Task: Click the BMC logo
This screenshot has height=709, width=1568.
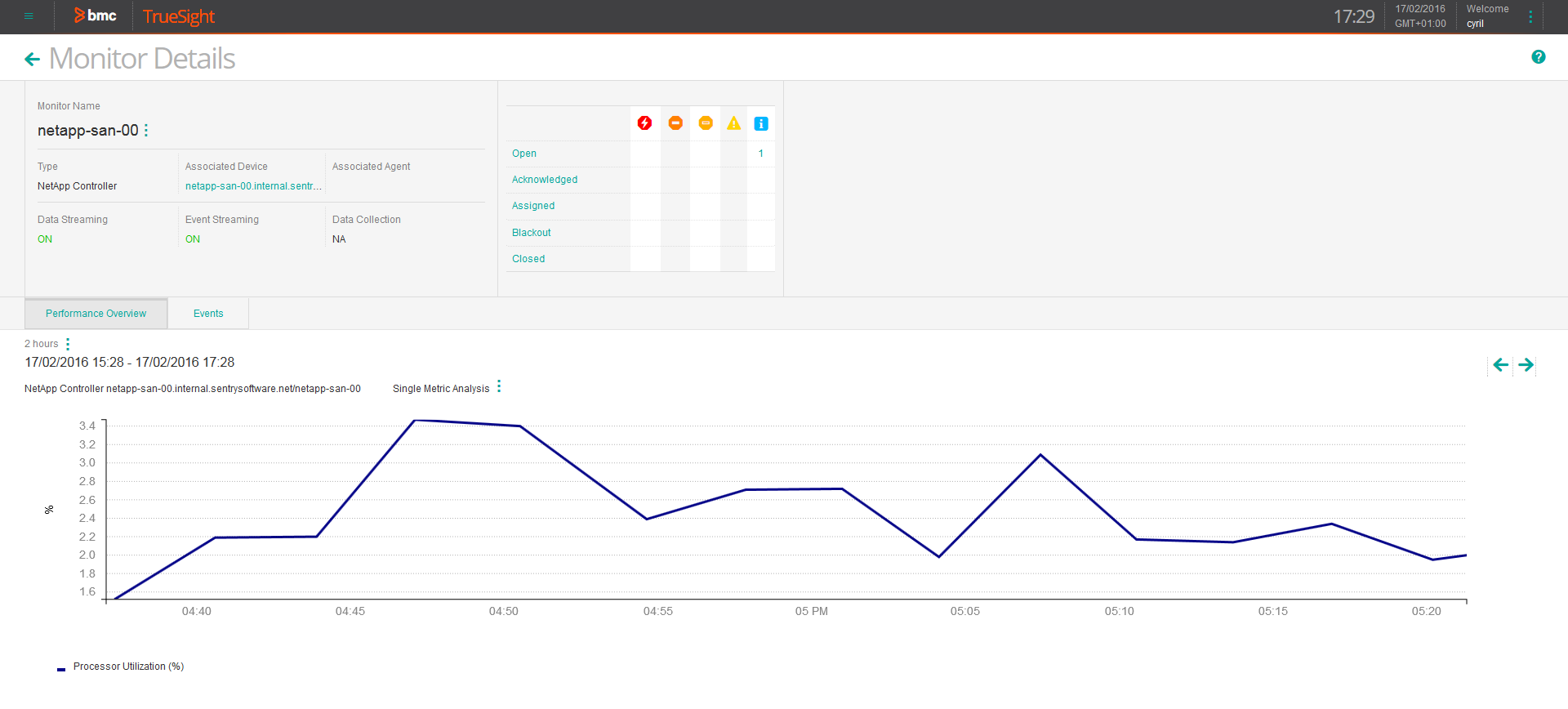Action: (x=96, y=16)
